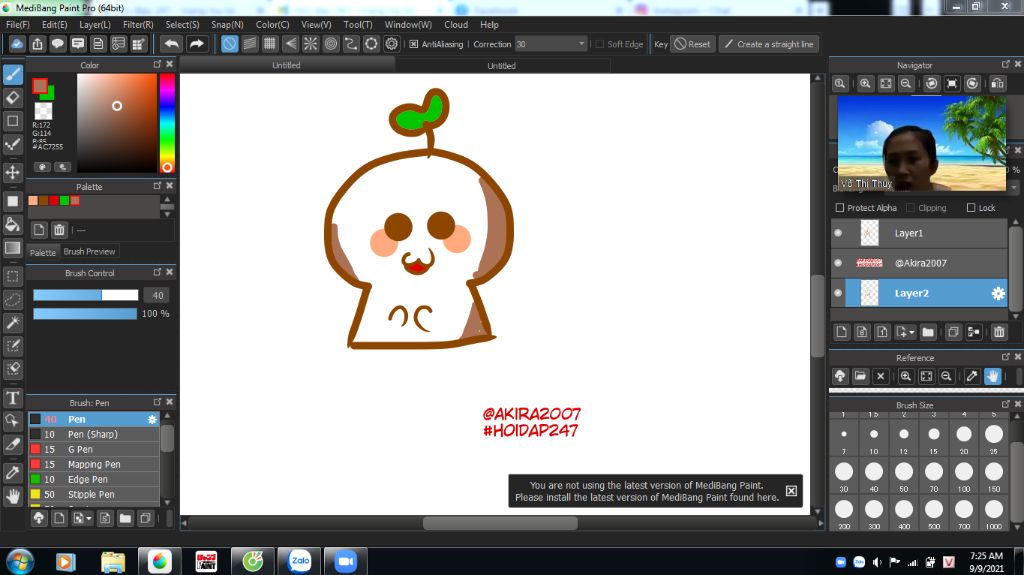Image resolution: width=1024 pixels, height=575 pixels.
Task: Turn off snap with the circle-slash icon
Action: pyautogui.click(x=229, y=44)
